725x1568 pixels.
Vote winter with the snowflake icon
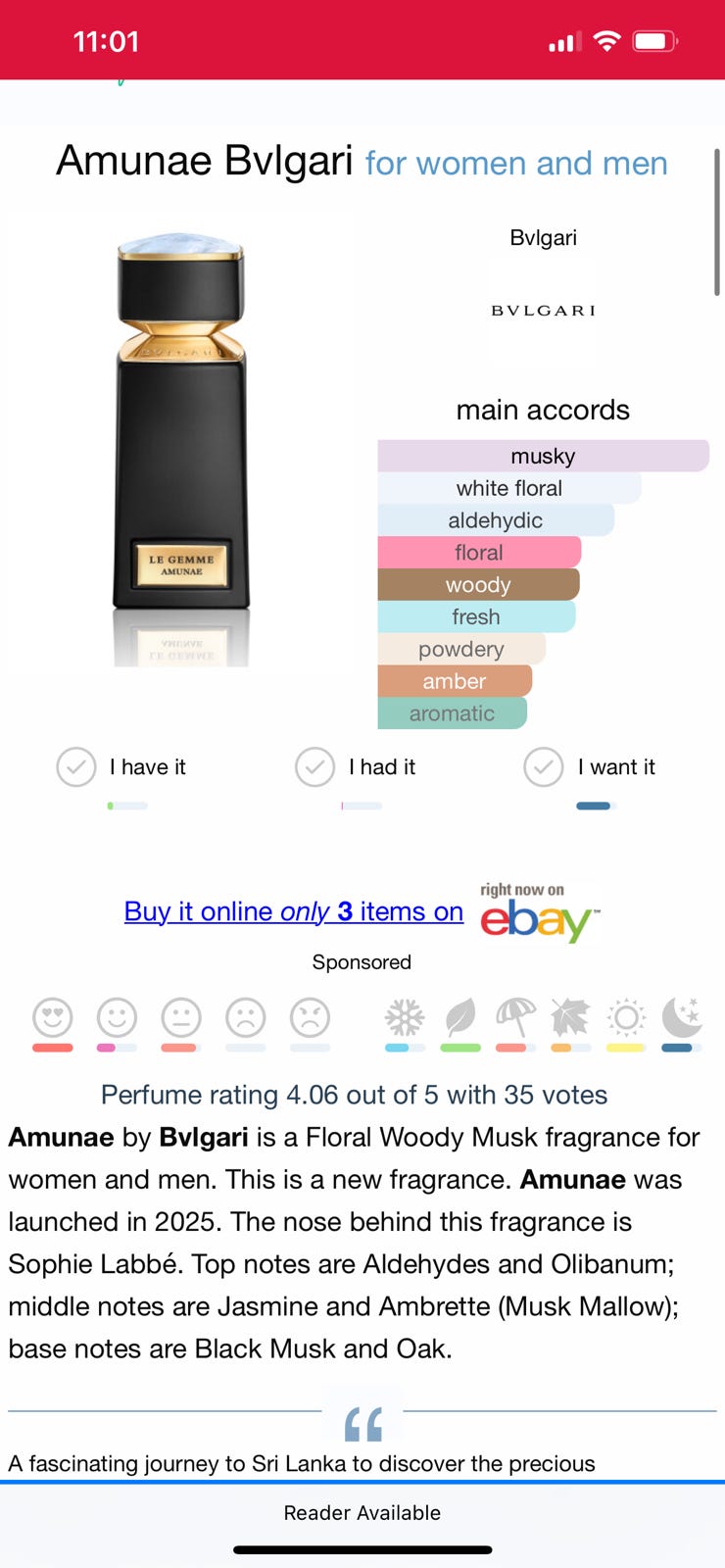(x=405, y=1018)
